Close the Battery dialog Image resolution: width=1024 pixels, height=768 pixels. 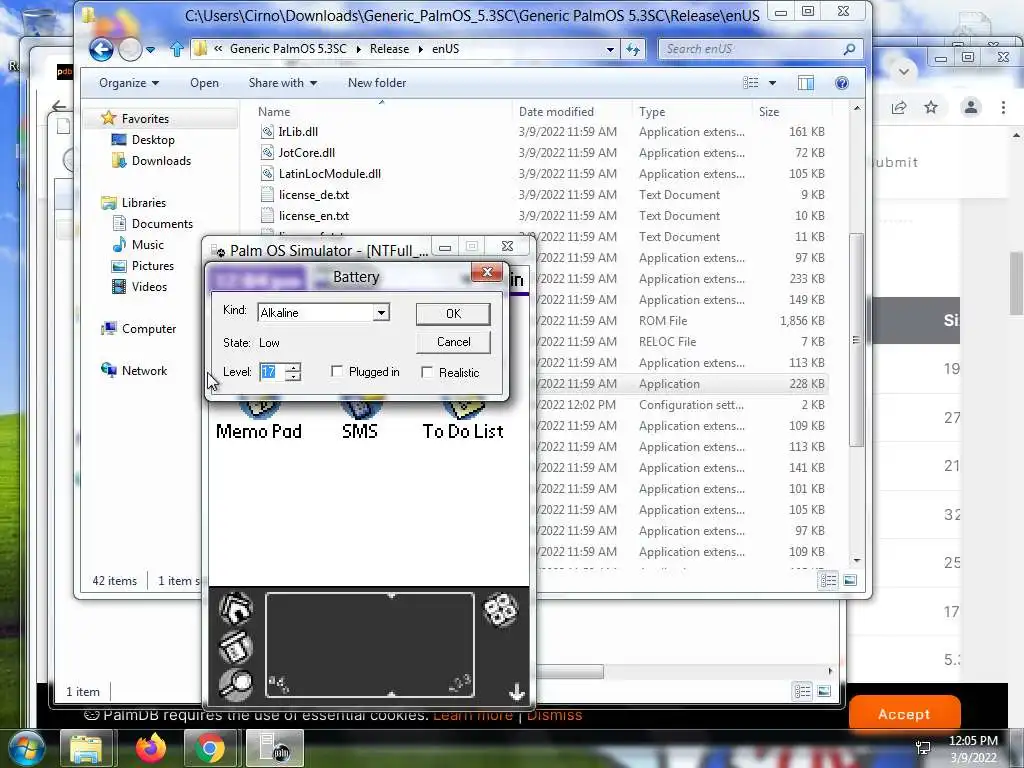(x=487, y=272)
